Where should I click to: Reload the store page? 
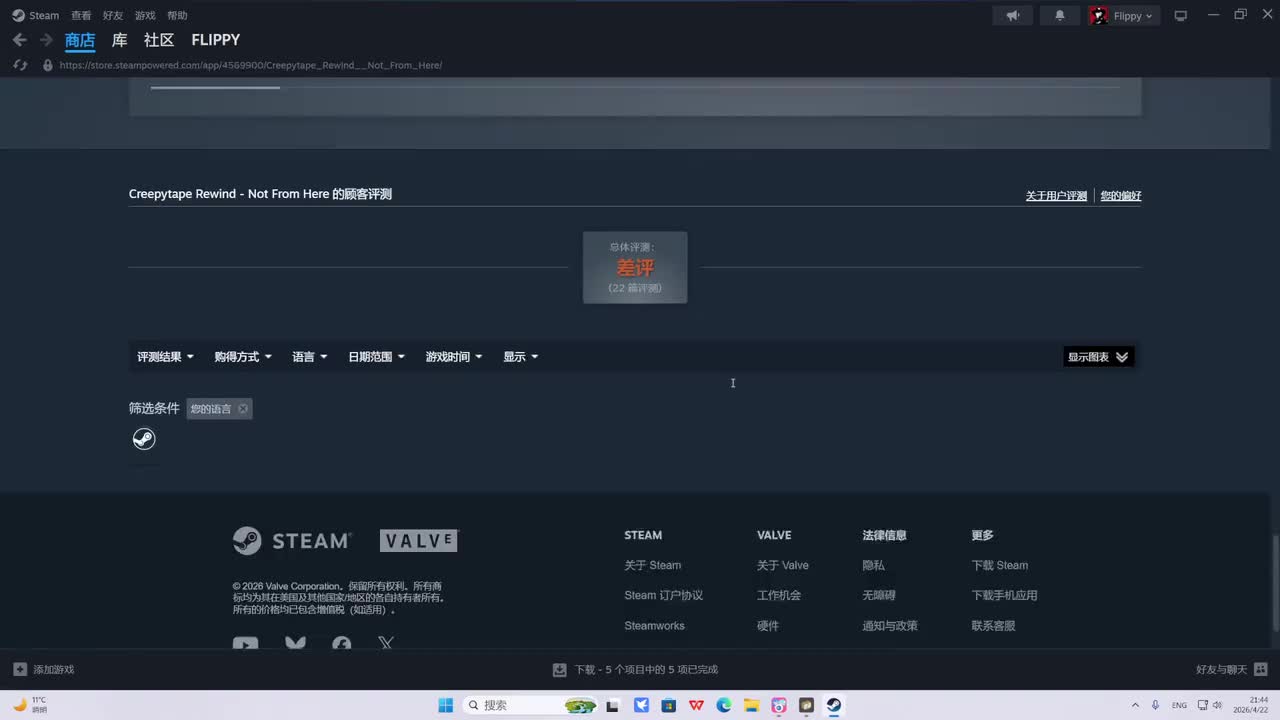point(20,65)
